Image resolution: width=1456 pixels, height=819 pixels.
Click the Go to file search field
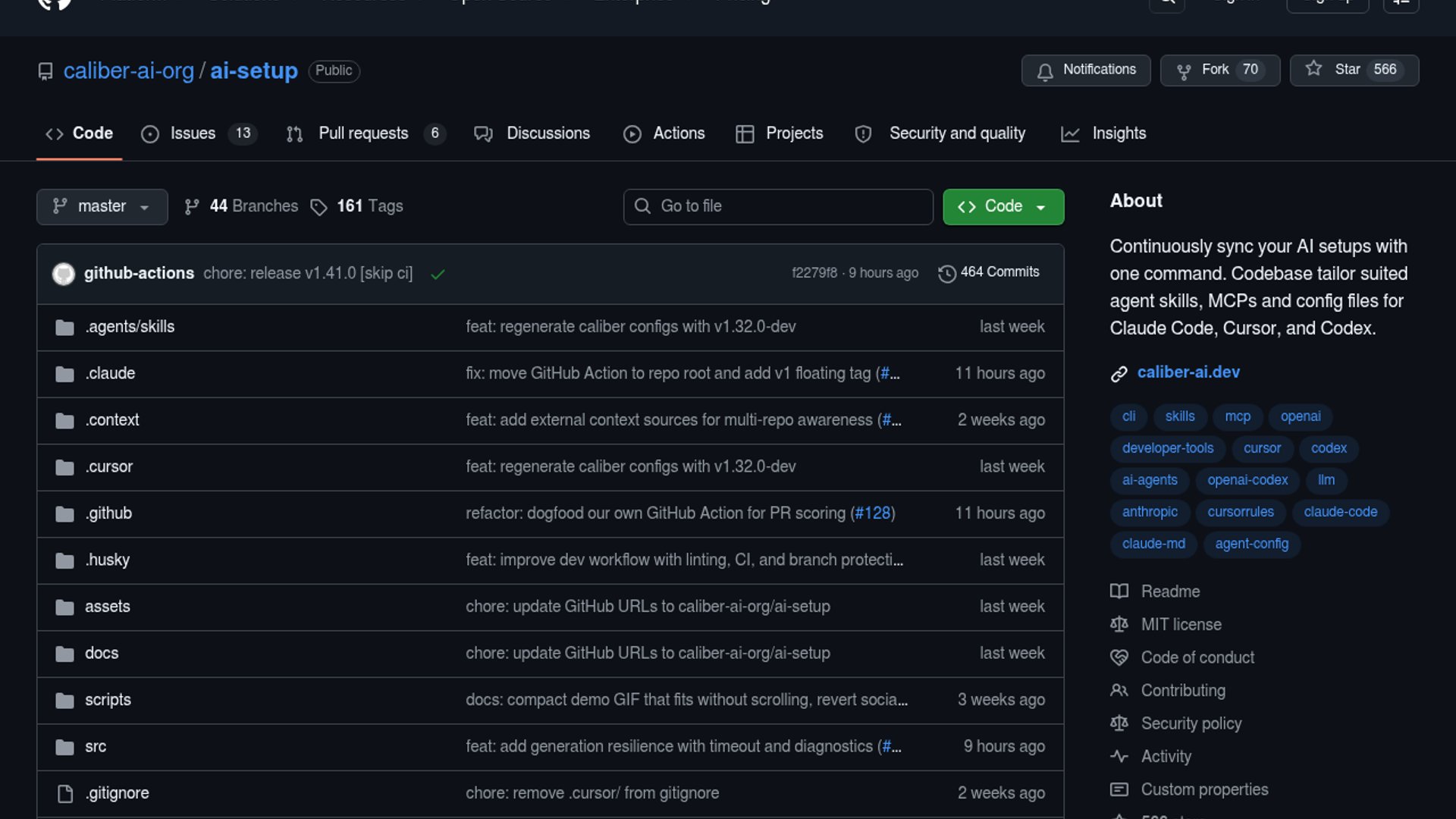[x=778, y=206]
